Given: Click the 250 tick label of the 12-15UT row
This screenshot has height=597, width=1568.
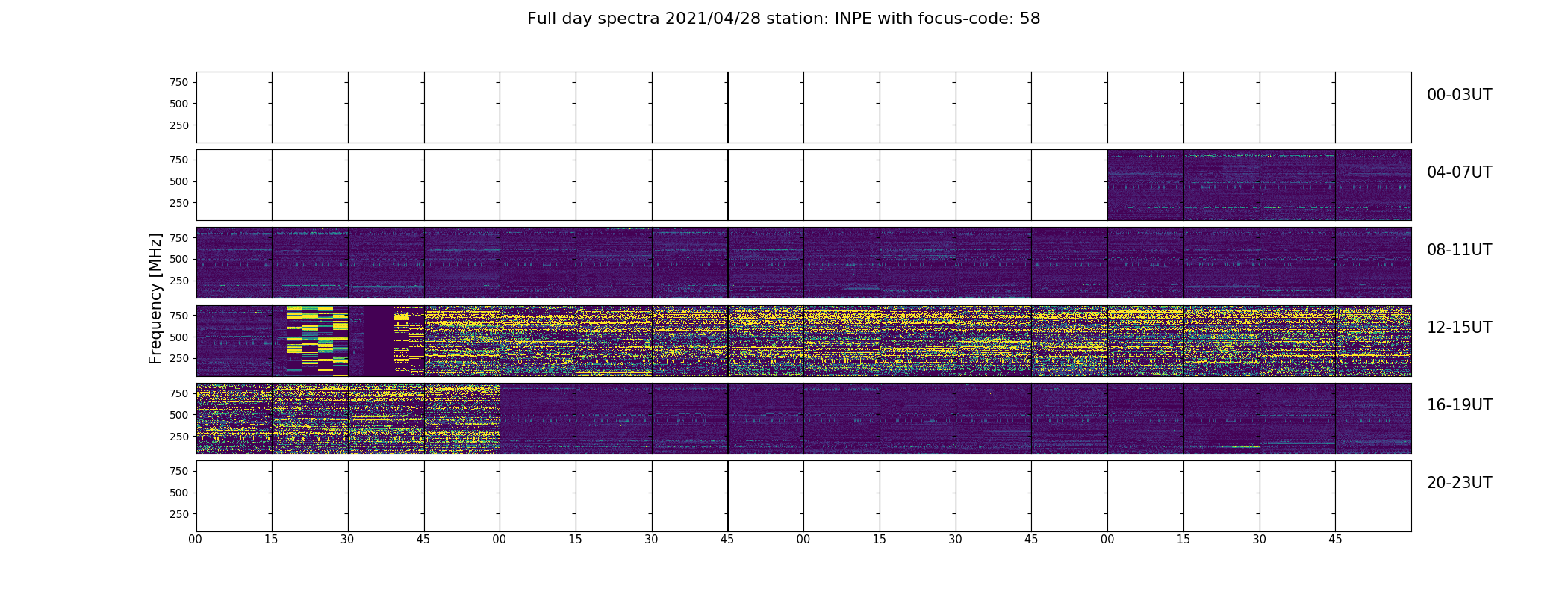Looking at the screenshot, I should point(179,359).
